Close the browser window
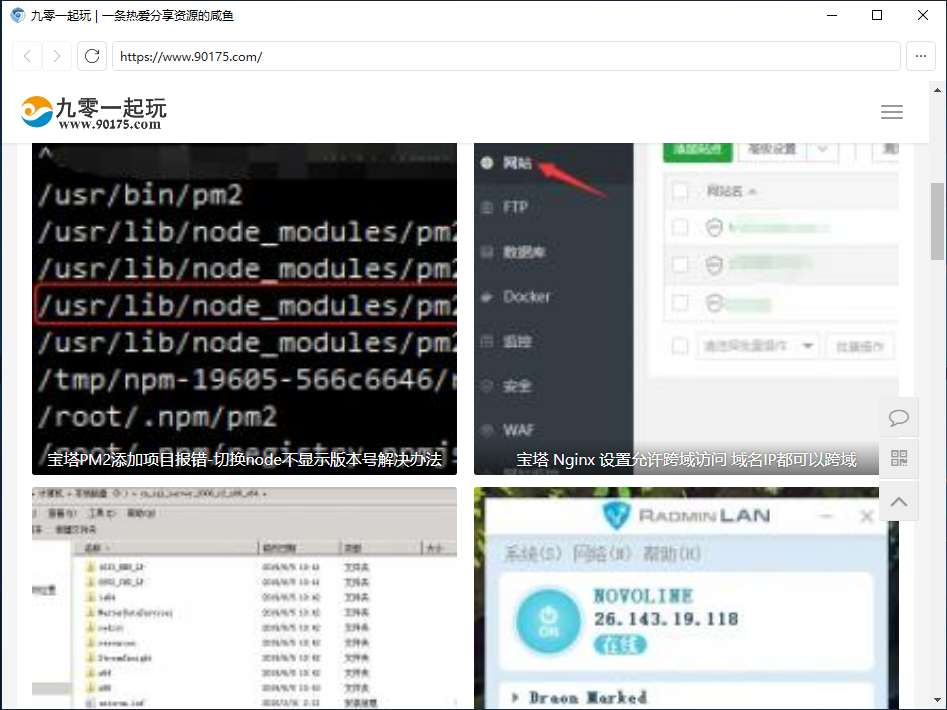947x710 pixels. coord(923,15)
